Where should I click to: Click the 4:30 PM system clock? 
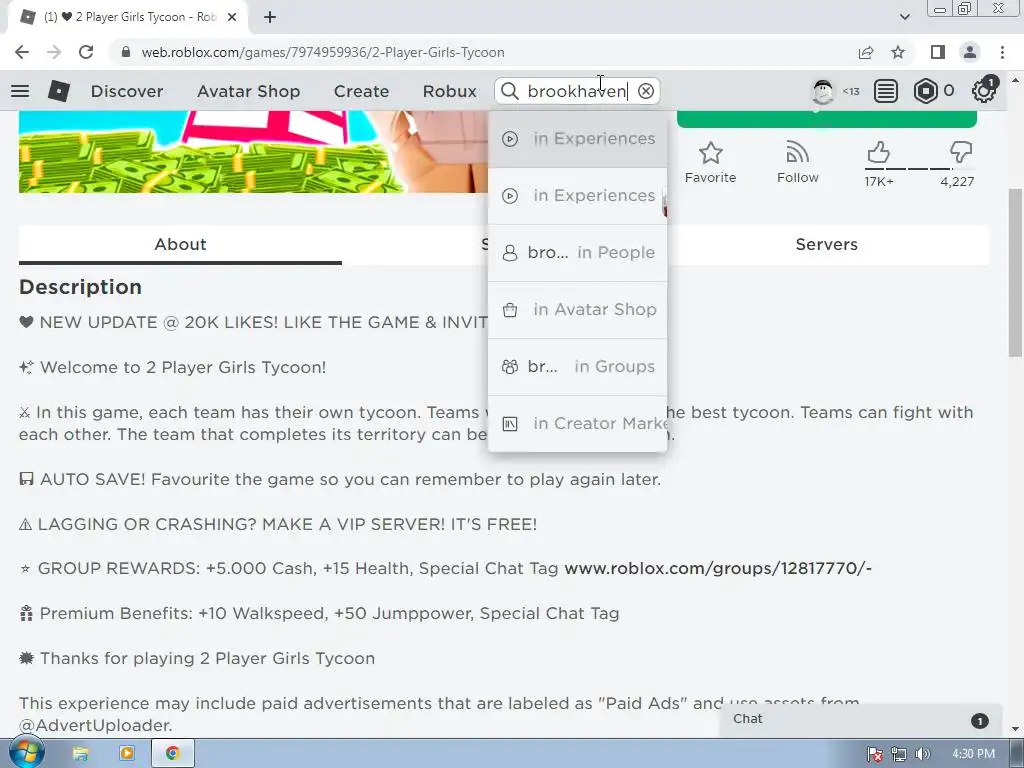(x=973, y=754)
